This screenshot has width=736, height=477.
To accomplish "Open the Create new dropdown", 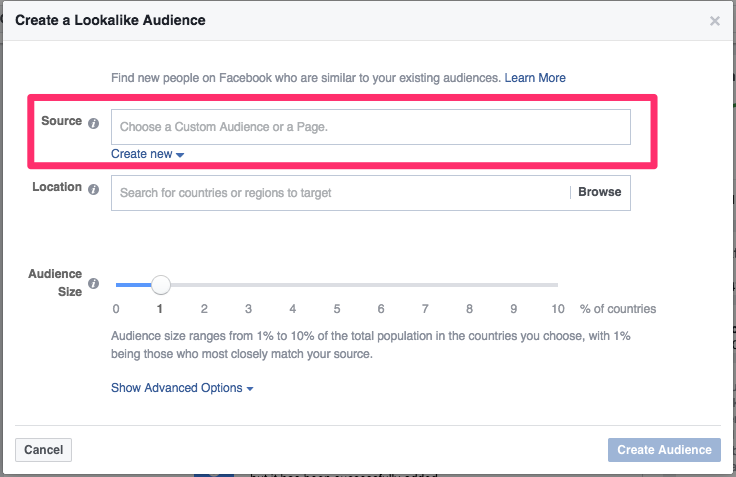I will (148, 154).
